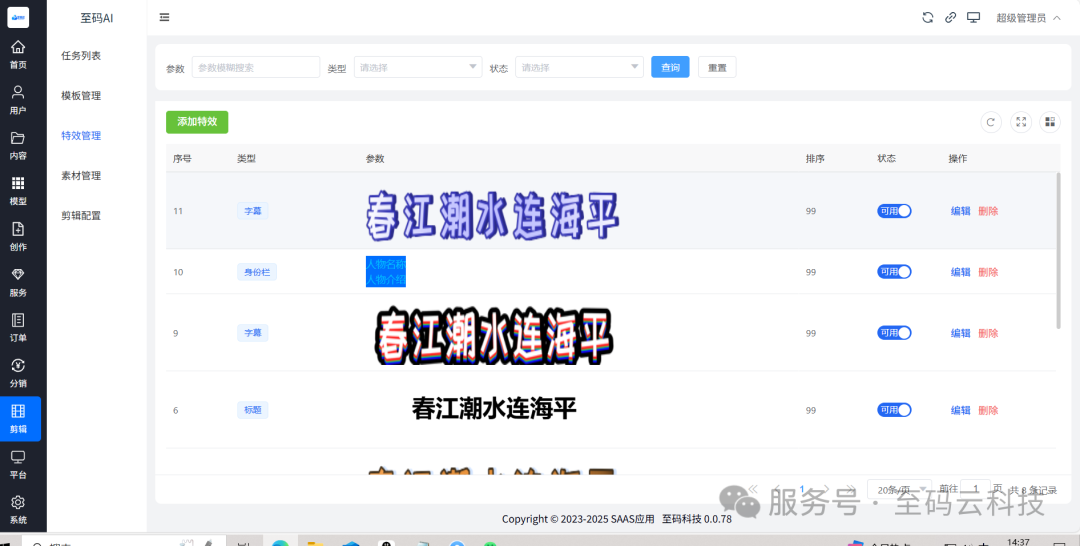Open the 类型 type dropdown
Screen dimensions: 1080x546
417,67
